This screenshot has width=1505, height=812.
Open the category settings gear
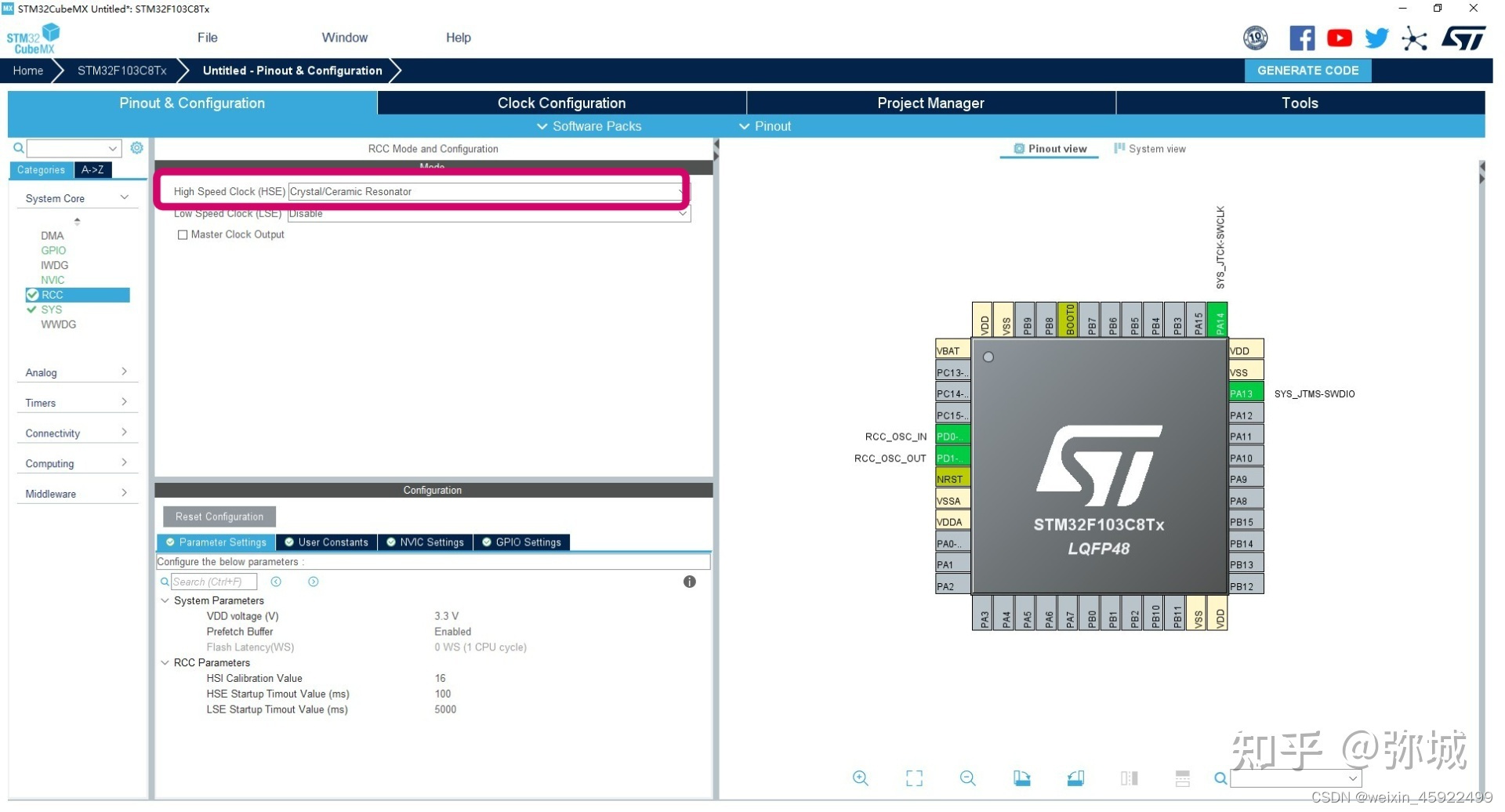(x=136, y=148)
